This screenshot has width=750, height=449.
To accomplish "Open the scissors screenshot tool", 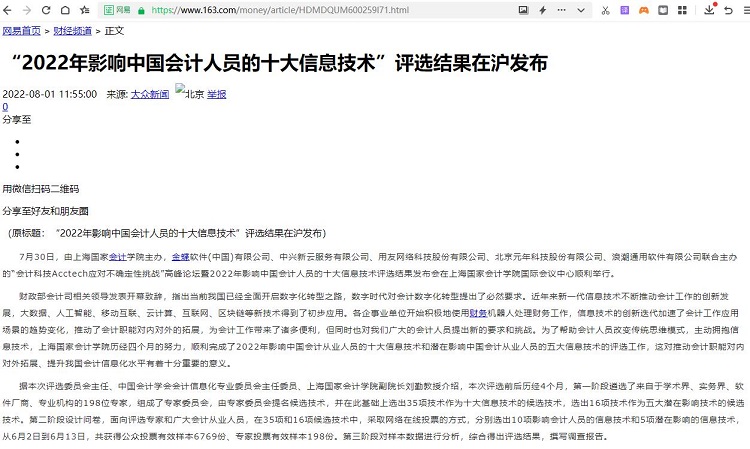I will click(606, 10).
